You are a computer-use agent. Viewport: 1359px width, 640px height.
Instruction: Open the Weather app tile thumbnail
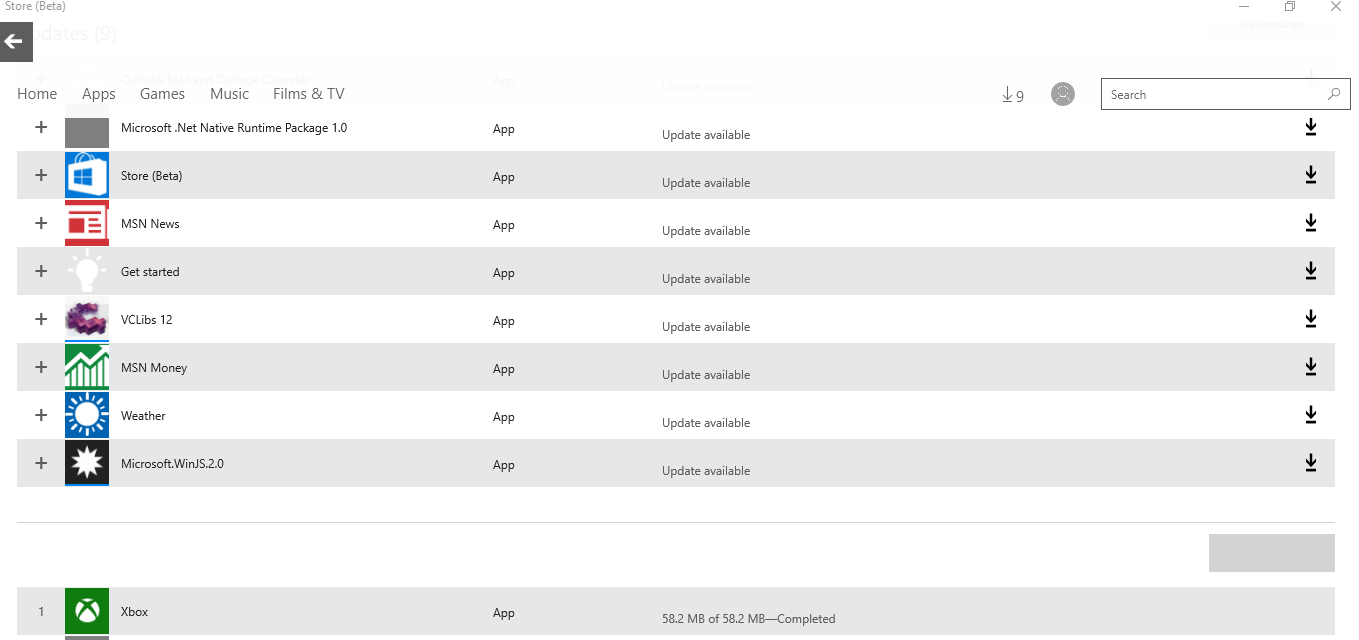[x=87, y=415]
